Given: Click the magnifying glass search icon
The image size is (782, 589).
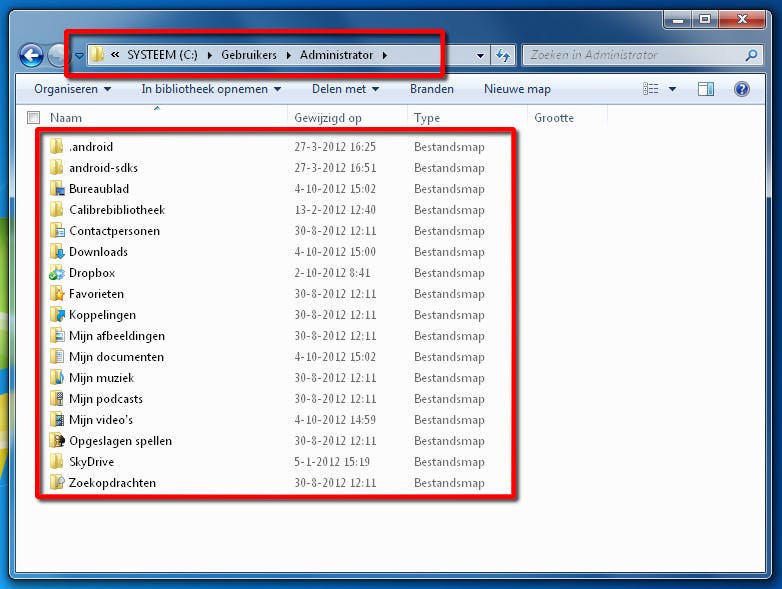Looking at the screenshot, I should click(x=752, y=55).
